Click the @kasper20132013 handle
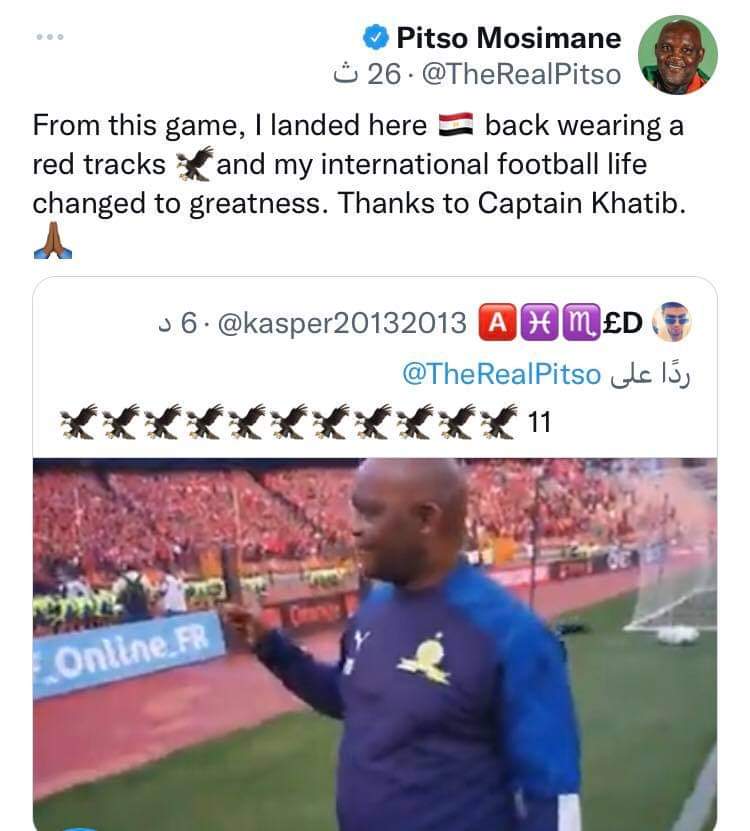750x831 pixels. (342, 323)
